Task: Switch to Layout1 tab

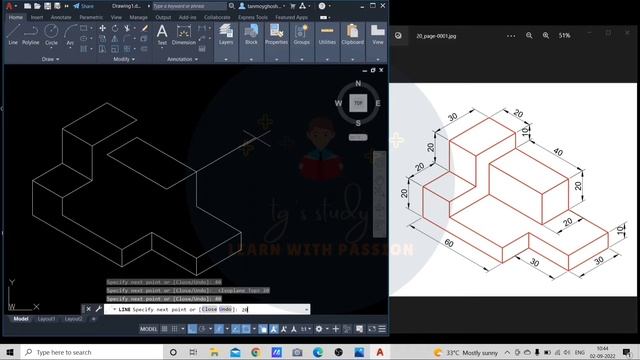Action: tap(46, 319)
